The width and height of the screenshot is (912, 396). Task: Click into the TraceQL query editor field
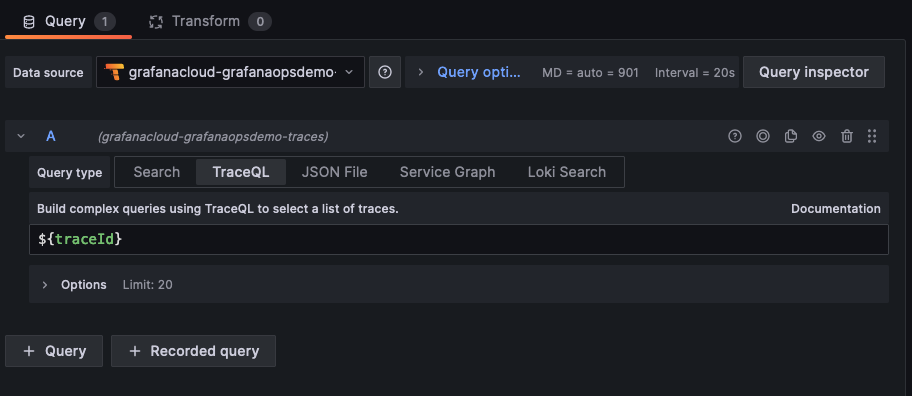pyautogui.click(x=459, y=240)
